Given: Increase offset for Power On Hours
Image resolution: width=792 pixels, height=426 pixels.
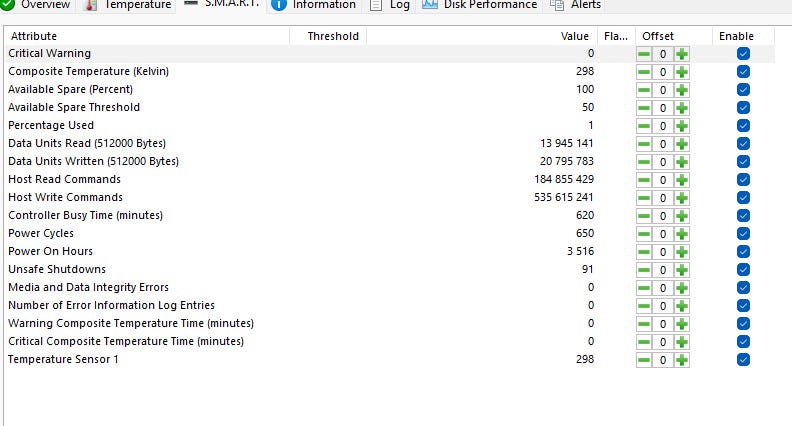Looking at the screenshot, I should (x=682, y=252).
